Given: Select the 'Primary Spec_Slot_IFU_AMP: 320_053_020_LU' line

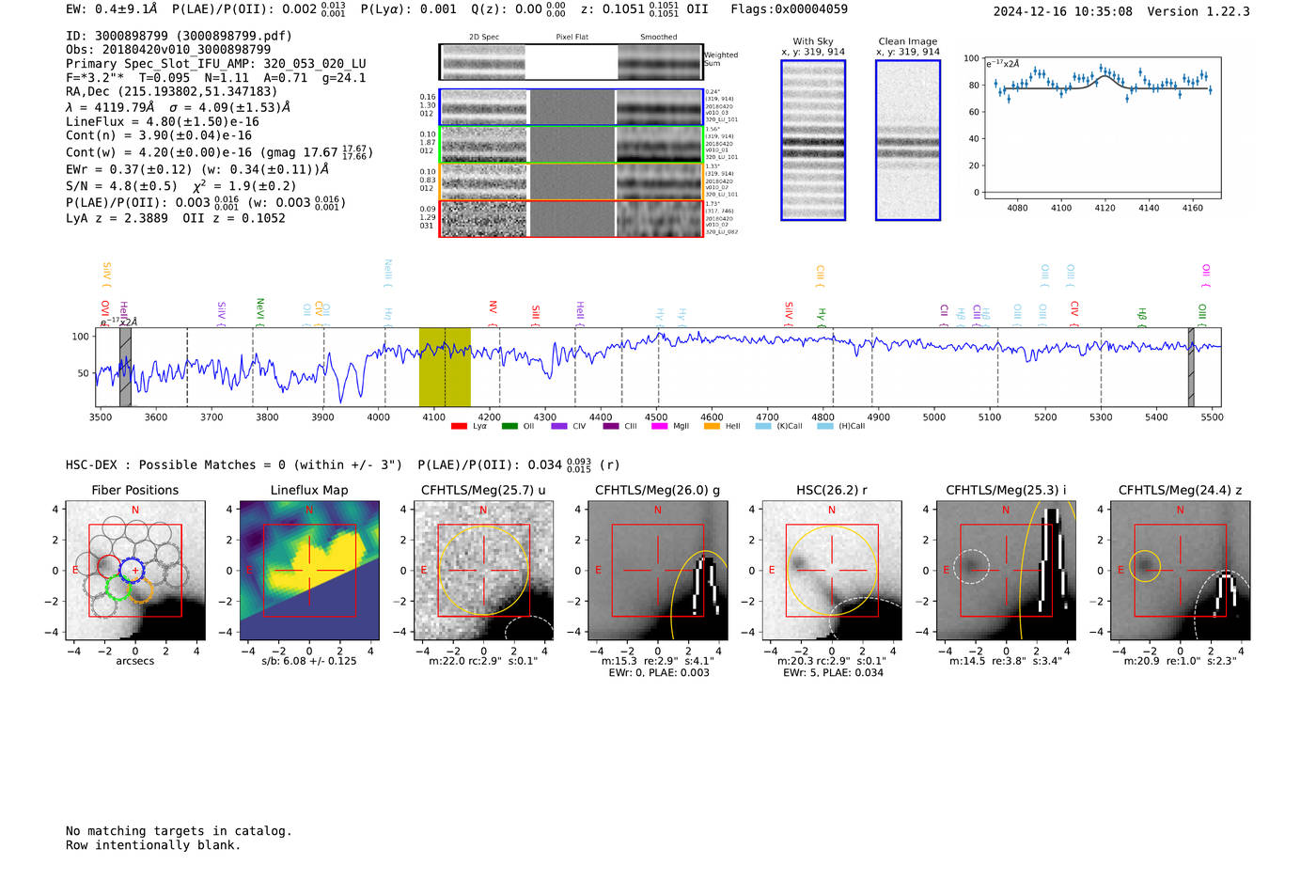Looking at the screenshot, I should coord(216,63).
